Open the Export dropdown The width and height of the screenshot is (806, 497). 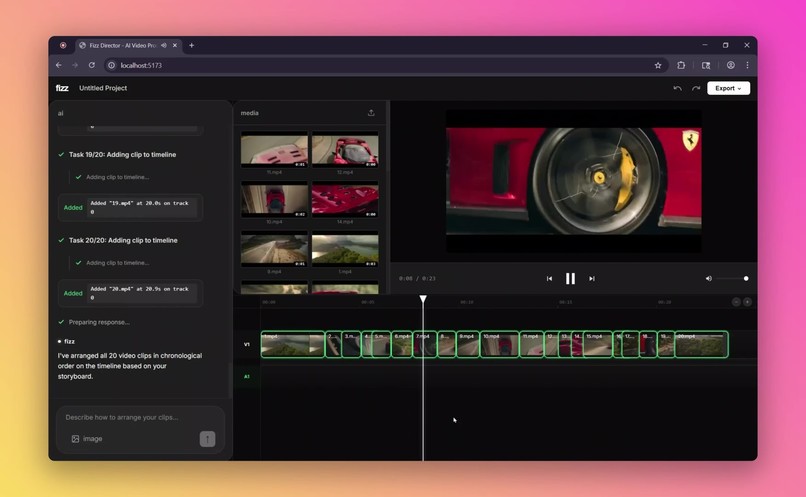tap(728, 88)
